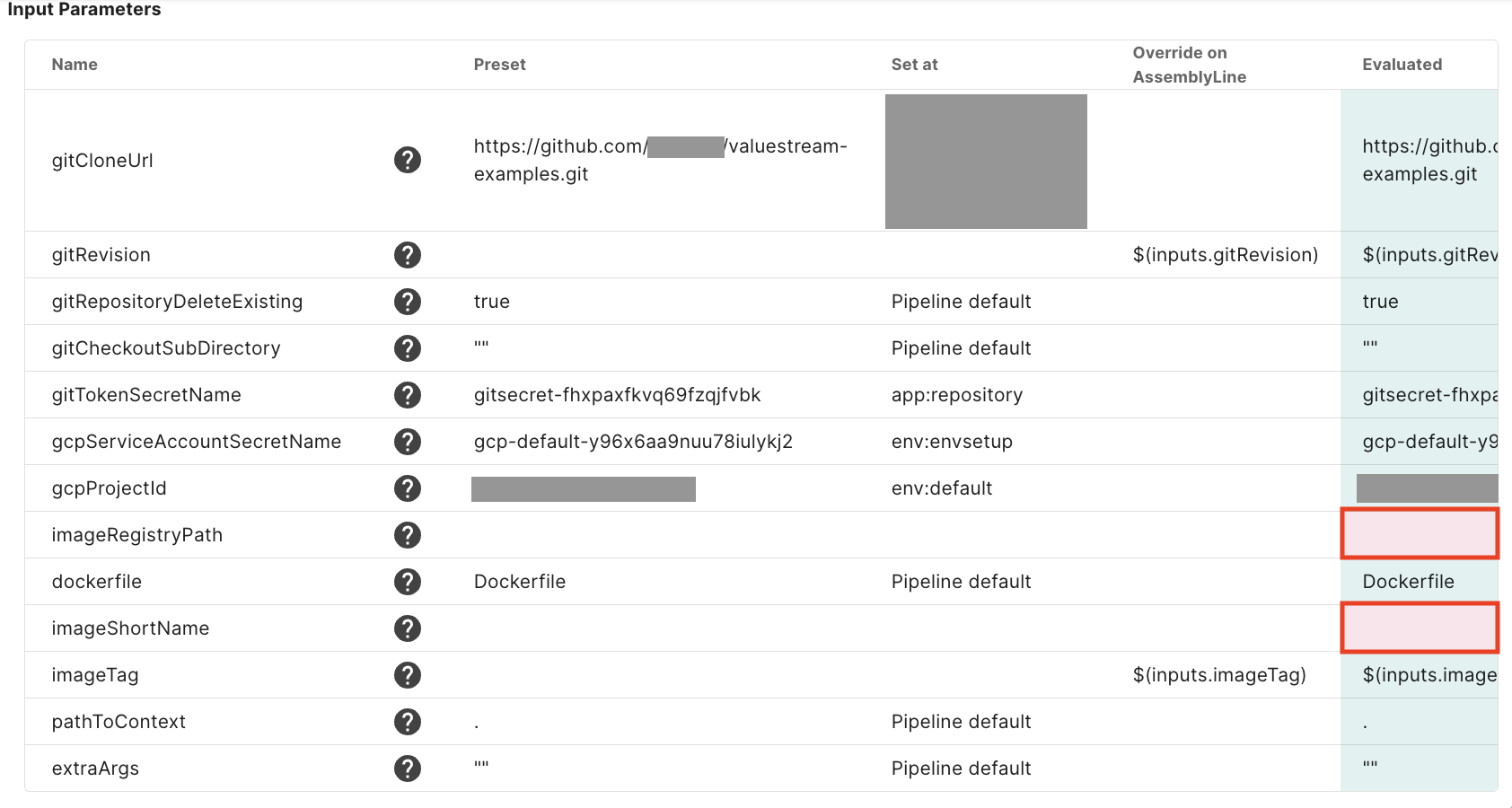Click the gitTokenSecretName question mark icon

[408, 395]
